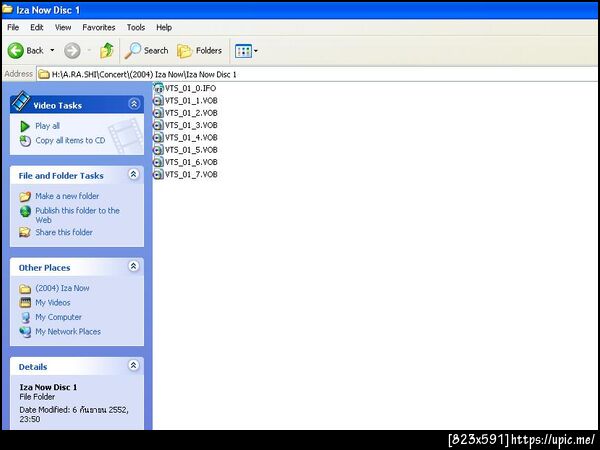Viewport: 600px width, 450px height.
Task: Collapse the Details panel
Action: pyautogui.click(x=133, y=365)
